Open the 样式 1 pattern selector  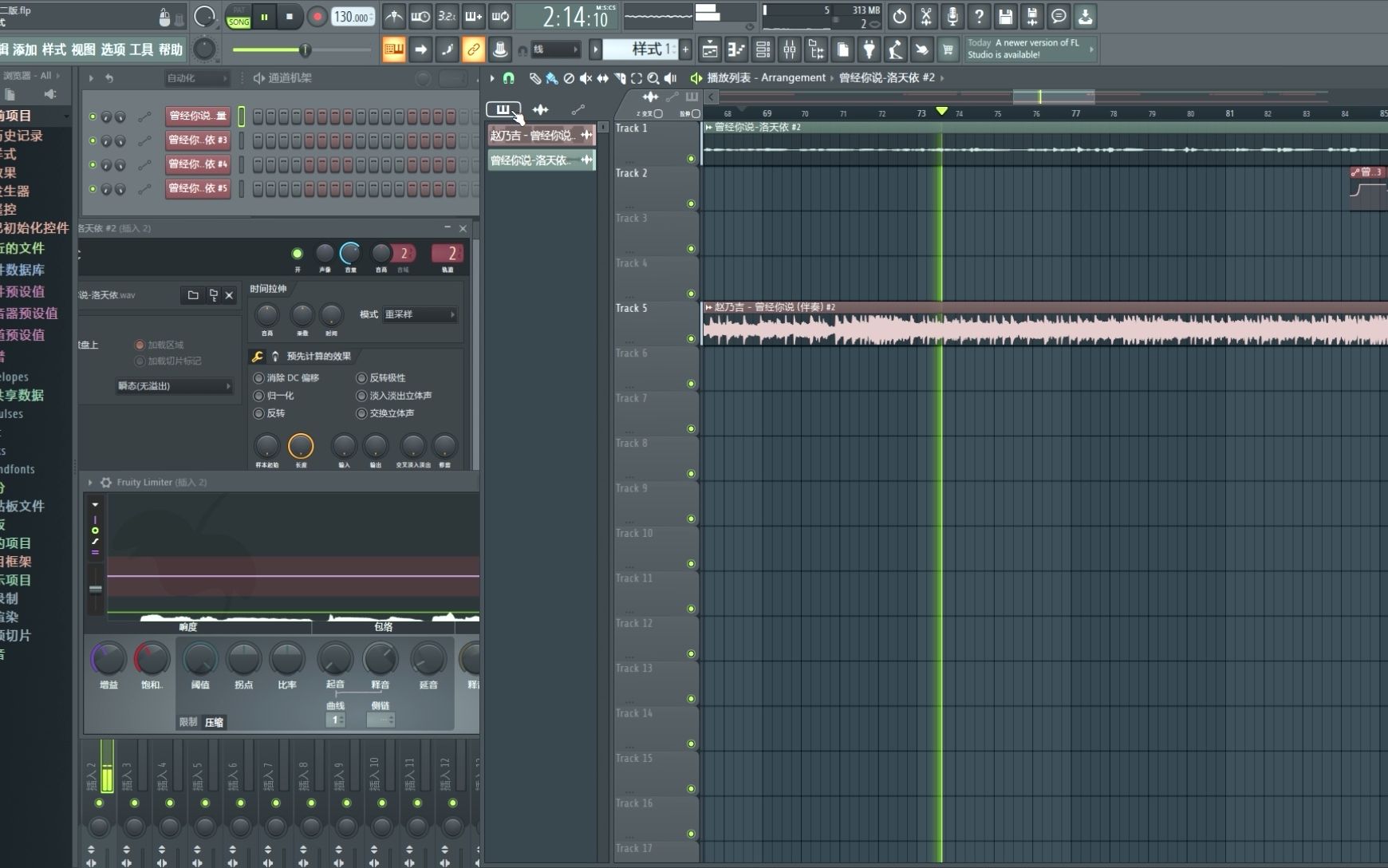click(639, 49)
